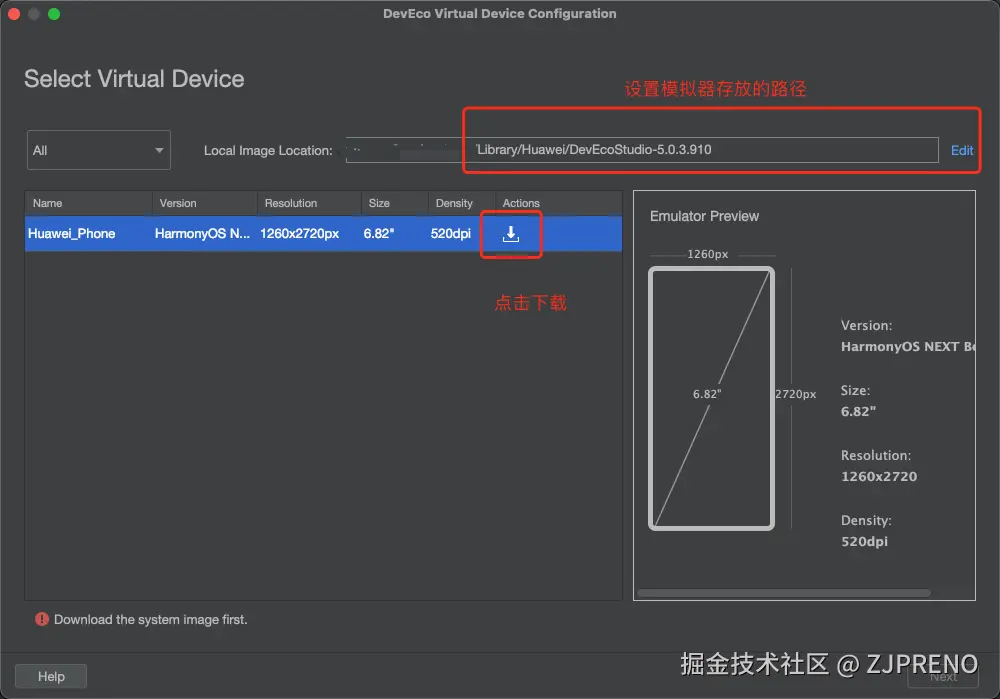The width and height of the screenshot is (1000, 699).
Task: Click the red close window button
Action: point(14,13)
